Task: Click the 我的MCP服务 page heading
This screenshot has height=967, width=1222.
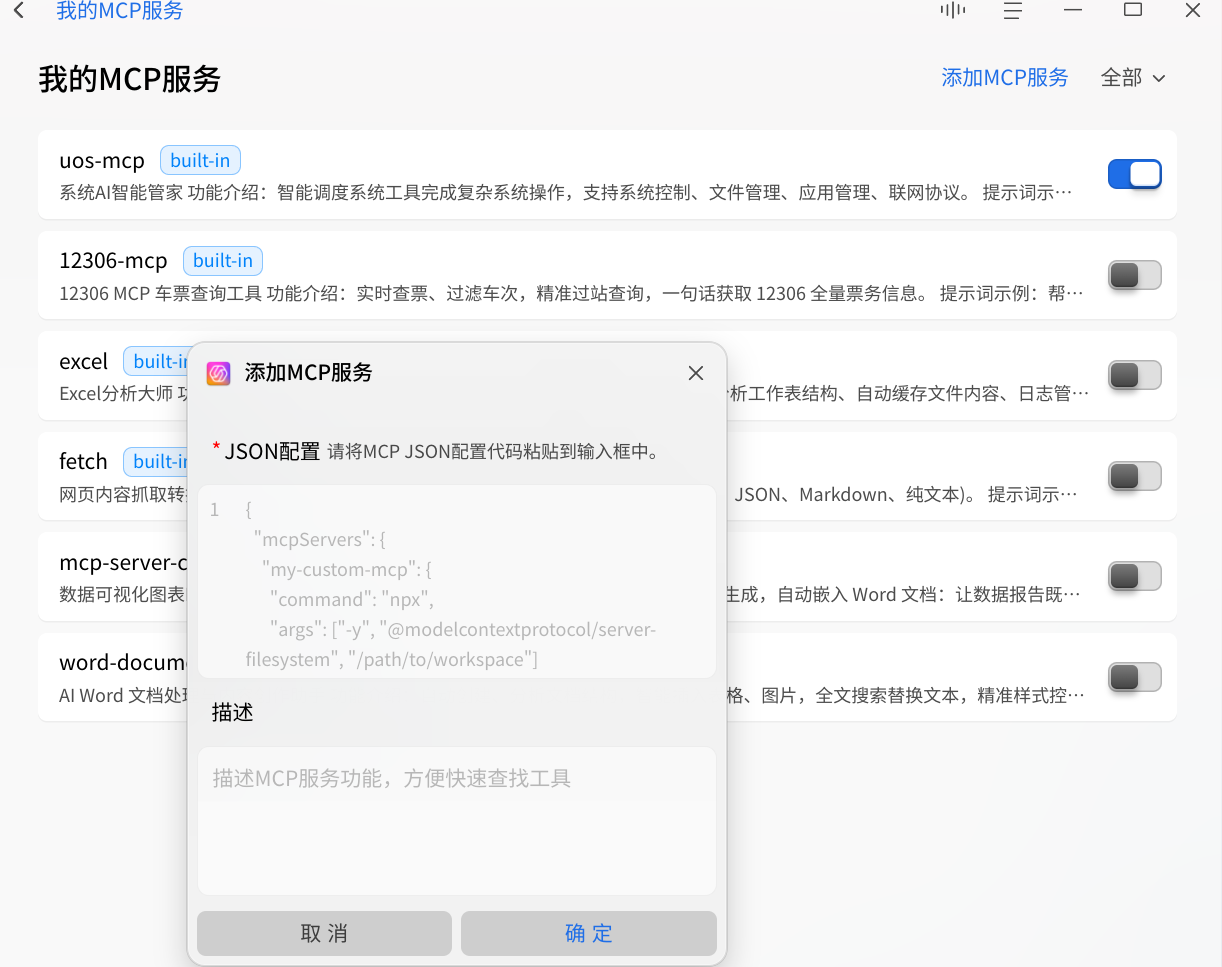Action: point(130,79)
